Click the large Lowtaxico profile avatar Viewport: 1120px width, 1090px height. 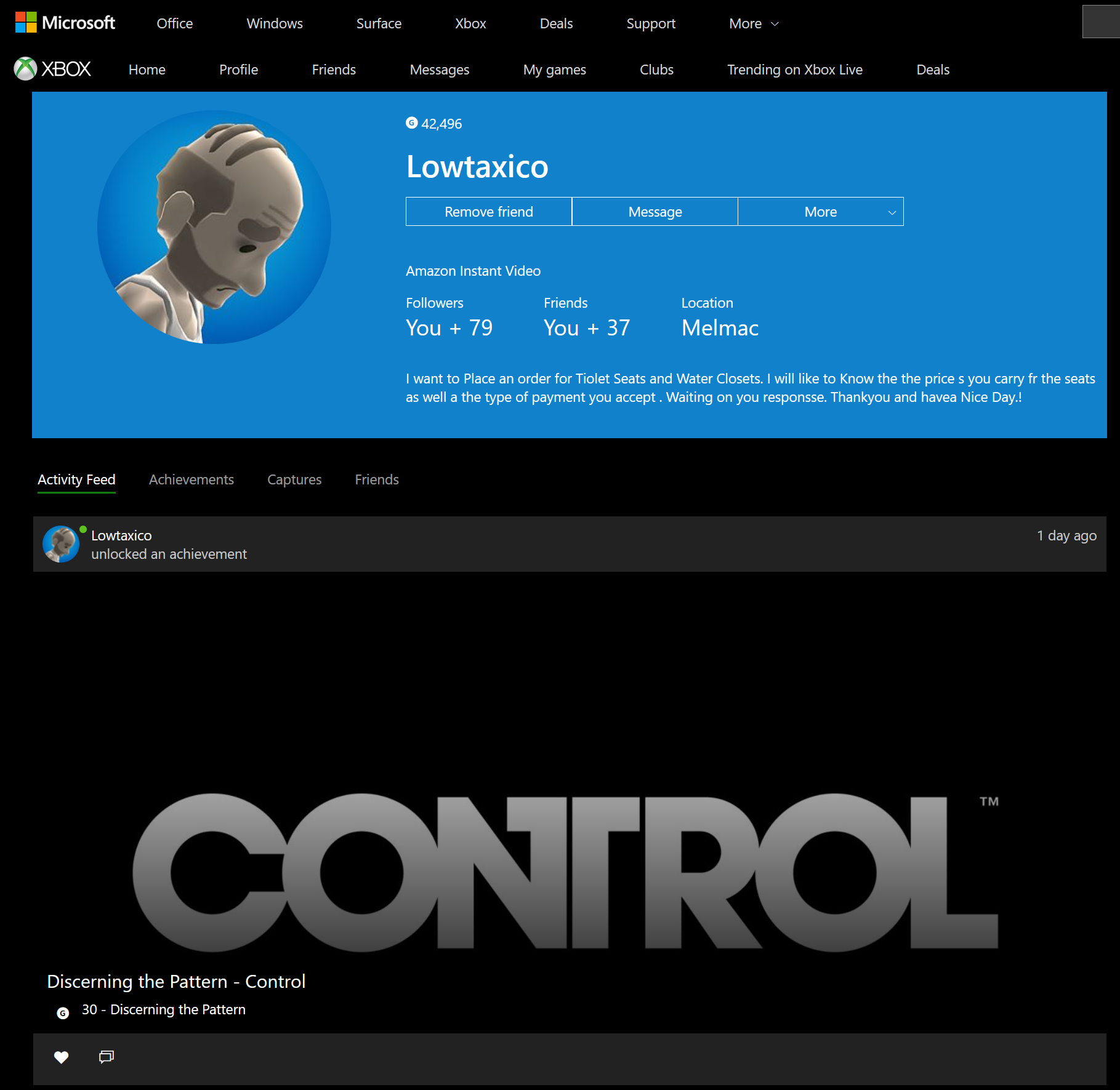click(214, 227)
